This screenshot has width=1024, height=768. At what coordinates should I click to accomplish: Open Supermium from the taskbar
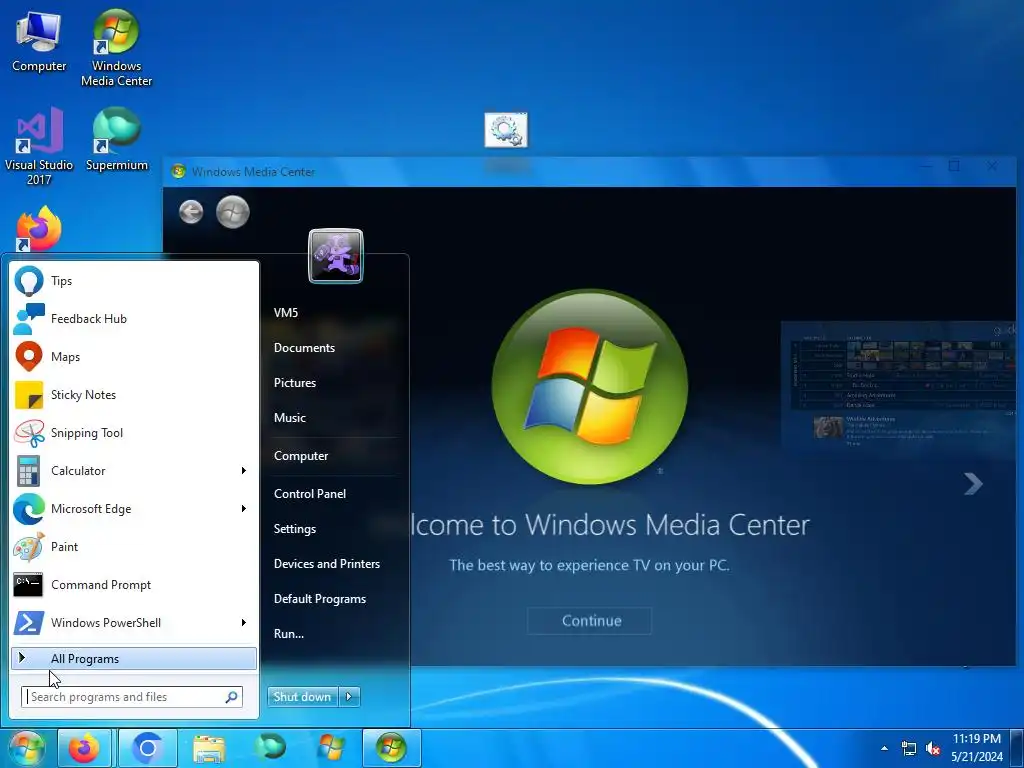click(270, 746)
